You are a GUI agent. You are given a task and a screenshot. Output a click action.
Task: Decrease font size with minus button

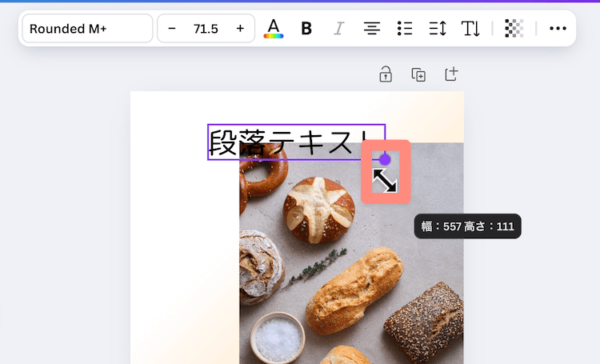(172, 28)
